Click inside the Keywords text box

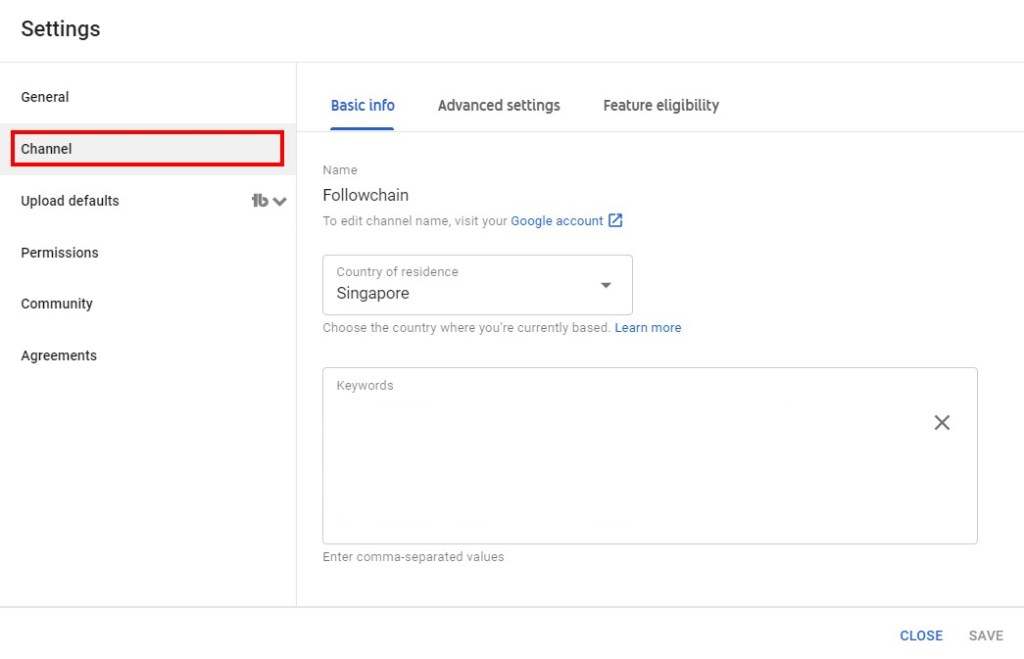(650, 456)
